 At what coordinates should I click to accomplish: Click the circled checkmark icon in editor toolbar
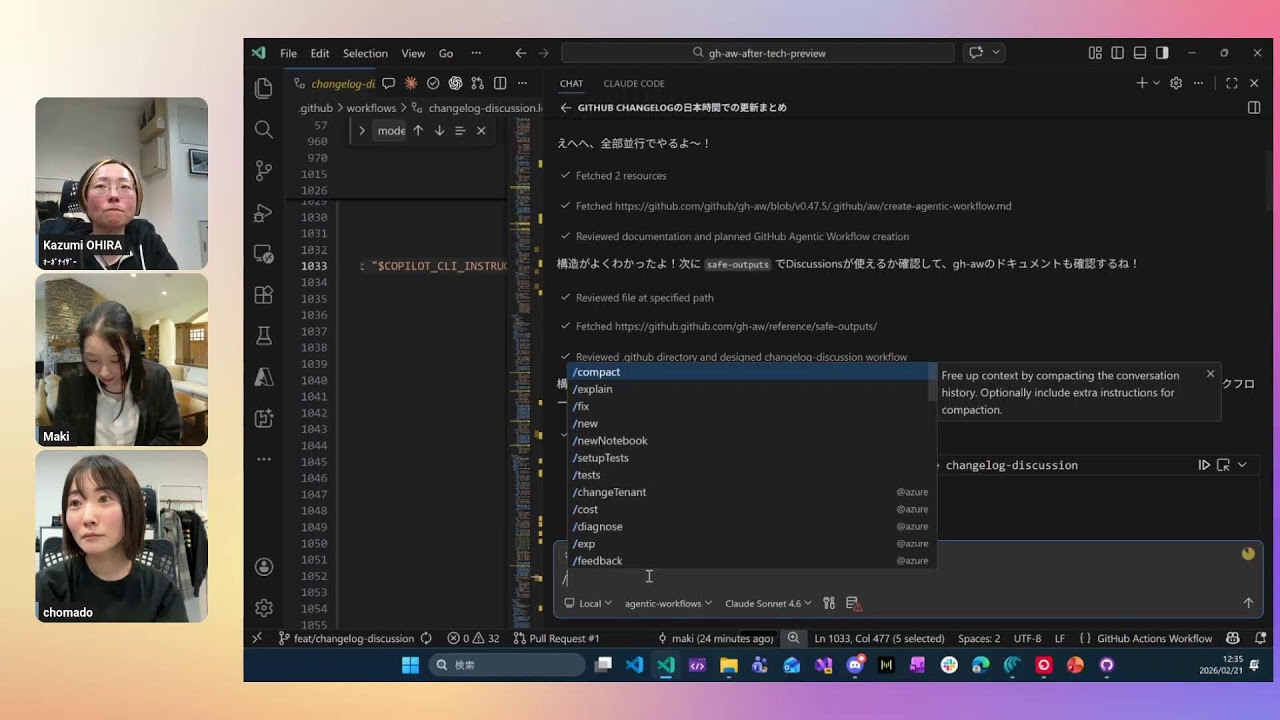pyautogui.click(x=433, y=83)
